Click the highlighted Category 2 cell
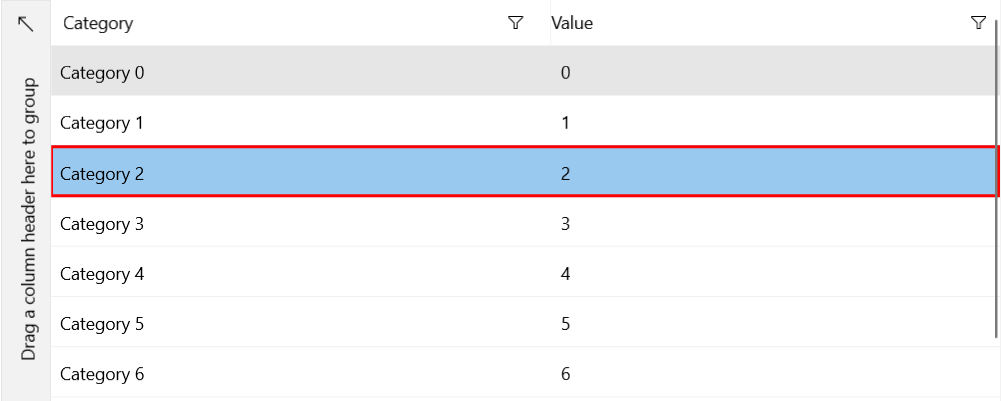The height and width of the screenshot is (401, 1001). 102,173
